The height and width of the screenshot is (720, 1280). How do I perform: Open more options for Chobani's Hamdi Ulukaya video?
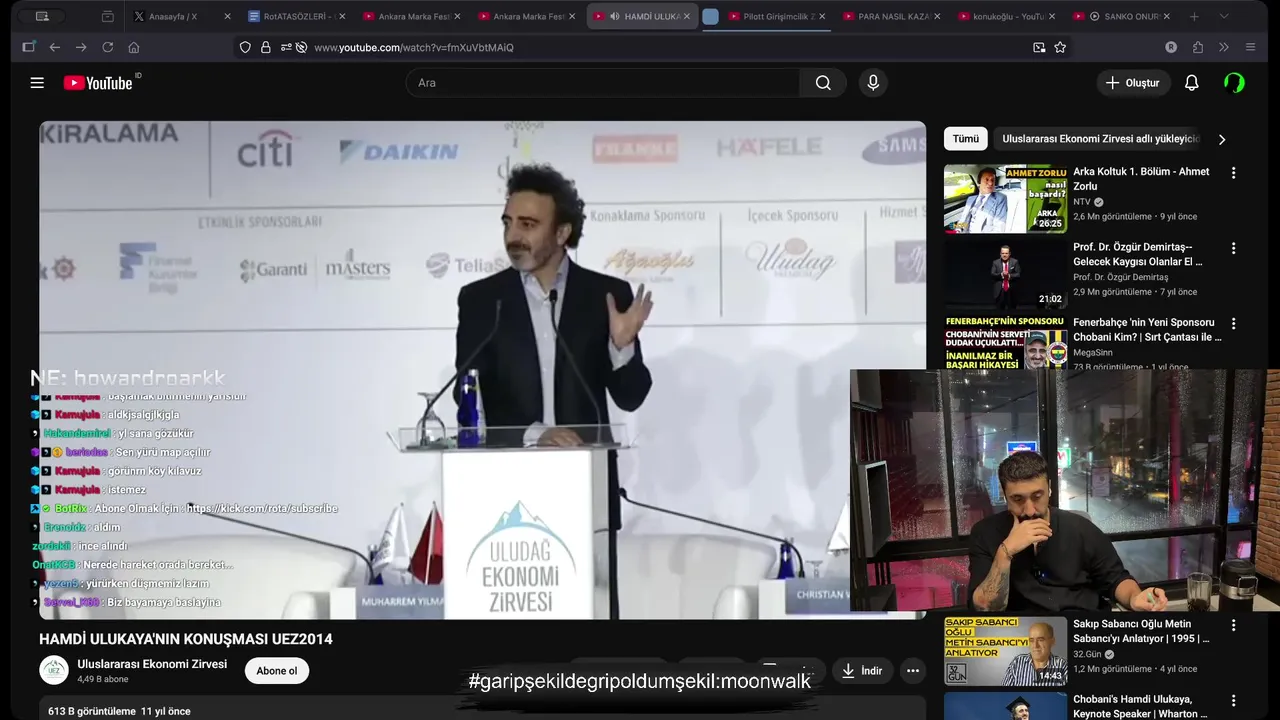[1233, 701]
